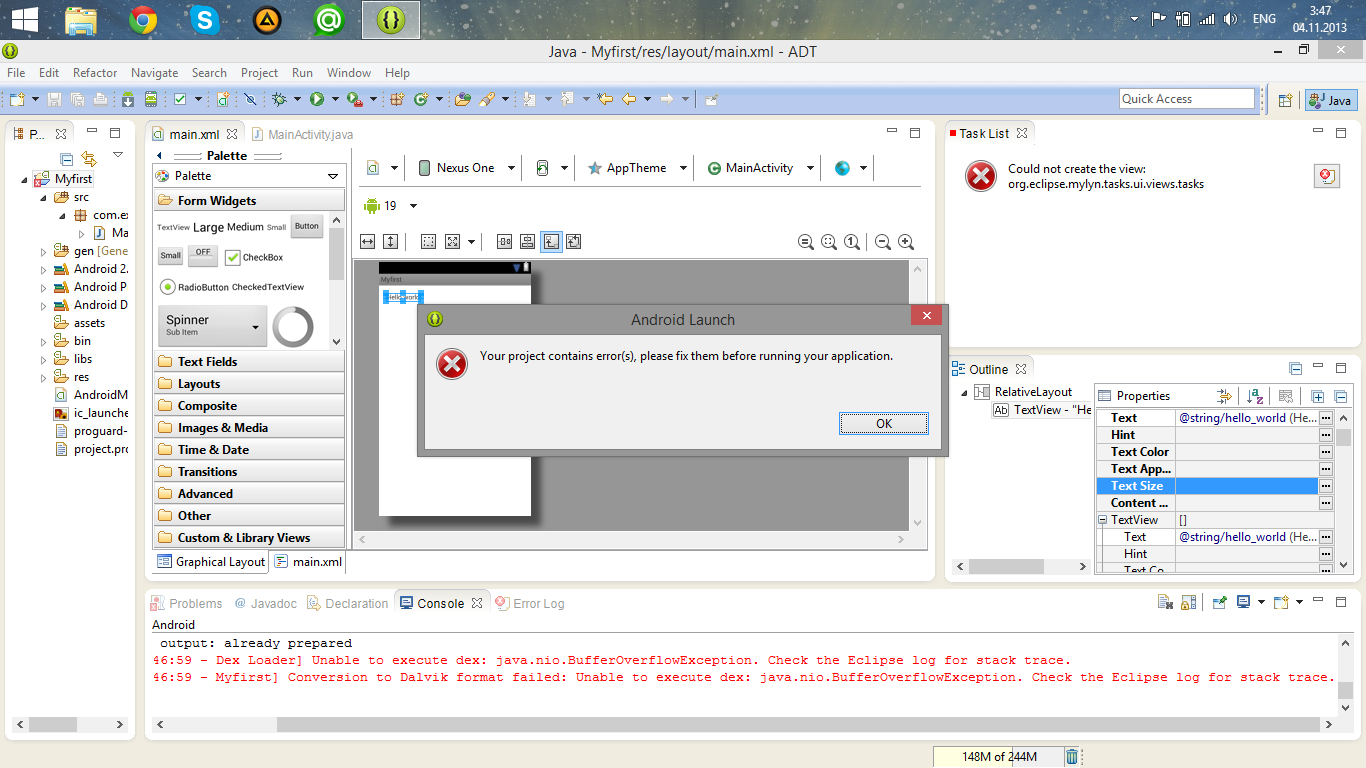Zoom out the layout canvas
This screenshot has width=1366, height=768.
coord(883,241)
